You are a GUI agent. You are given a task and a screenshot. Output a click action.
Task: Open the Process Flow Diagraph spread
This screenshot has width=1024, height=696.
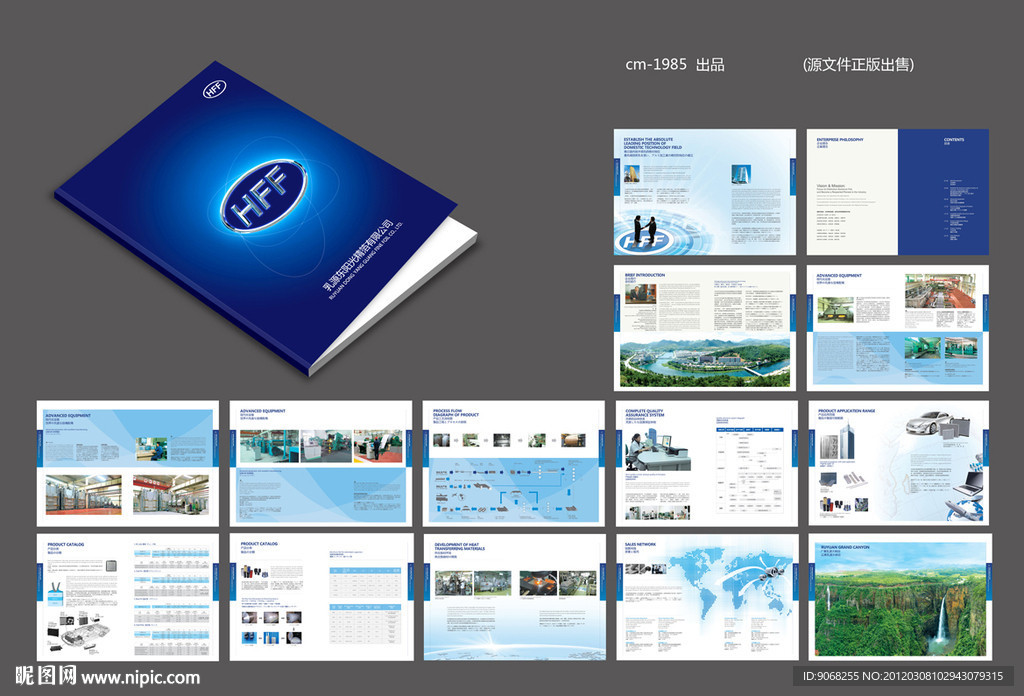coord(513,464)
